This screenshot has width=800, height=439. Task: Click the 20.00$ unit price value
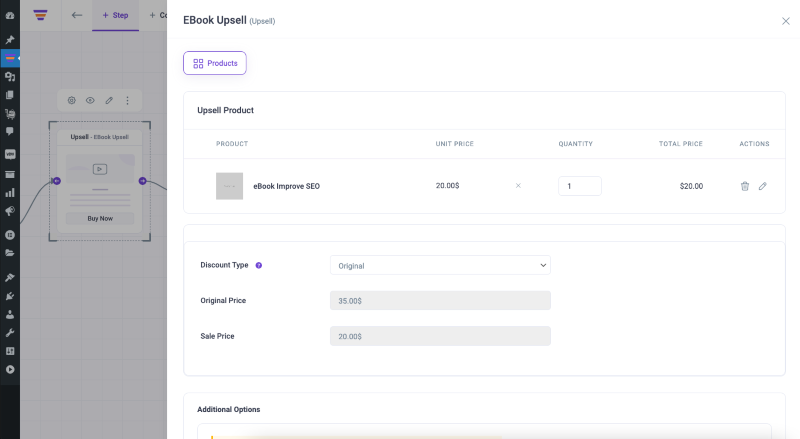[x=447, y=186]
